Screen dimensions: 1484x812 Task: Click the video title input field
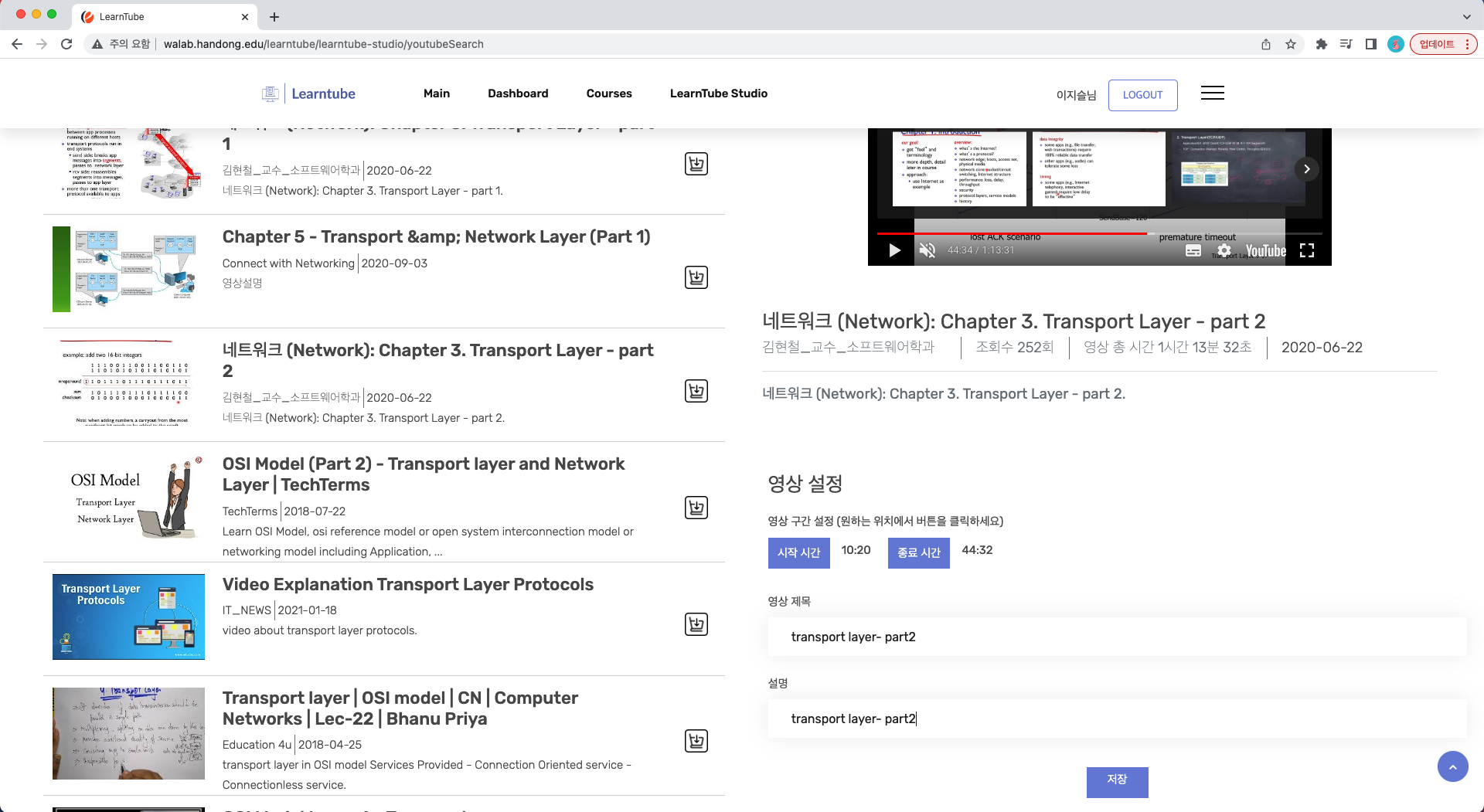pos(1117,637)
